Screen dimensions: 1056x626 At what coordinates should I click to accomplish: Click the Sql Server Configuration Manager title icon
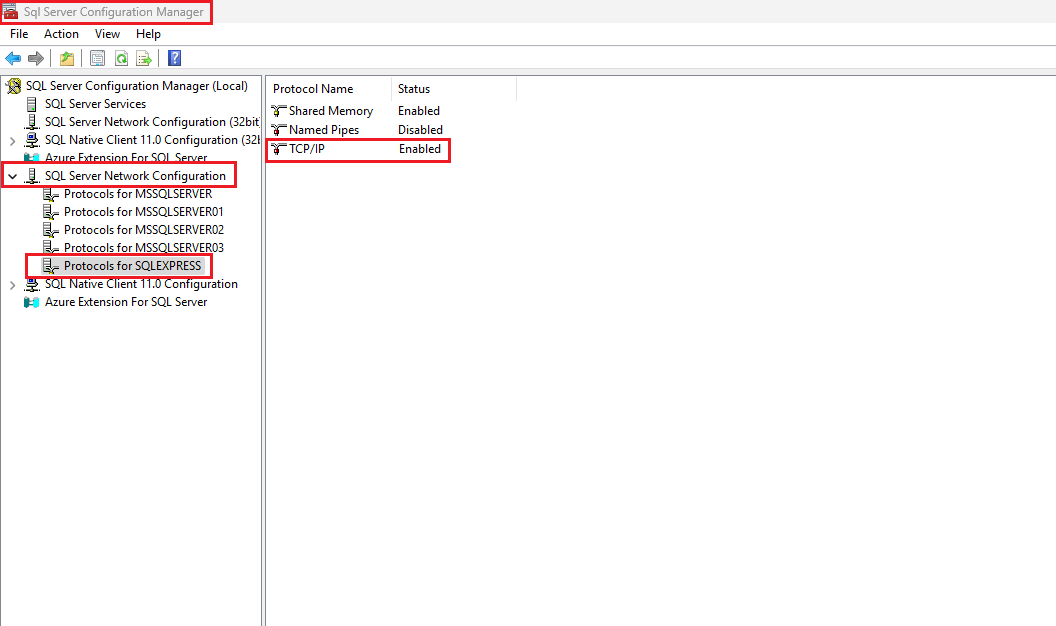click(10, 11)
